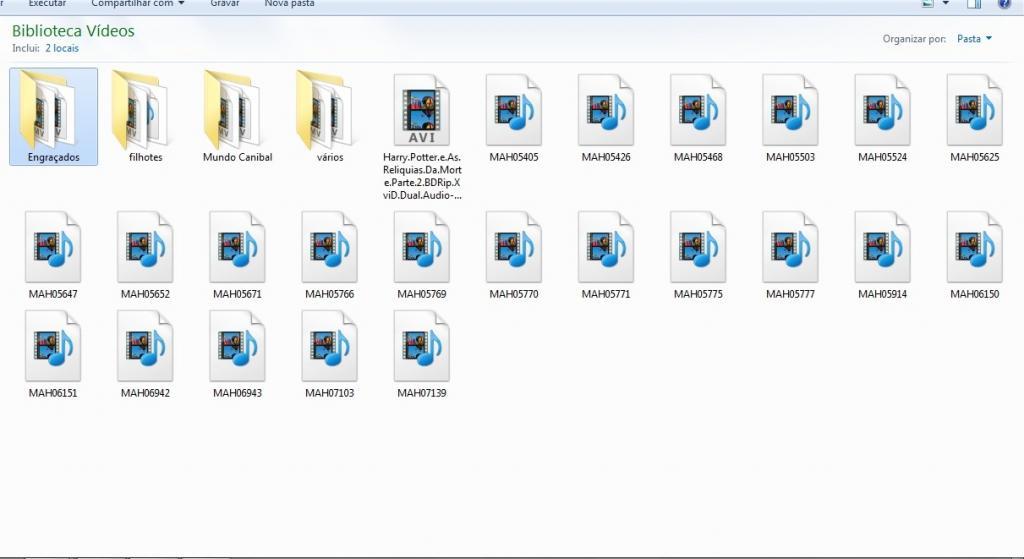Screen dimensions: 1024x559
Task: Select video file MAH07103
Action: pyautogui.click(x=330, y=354)
